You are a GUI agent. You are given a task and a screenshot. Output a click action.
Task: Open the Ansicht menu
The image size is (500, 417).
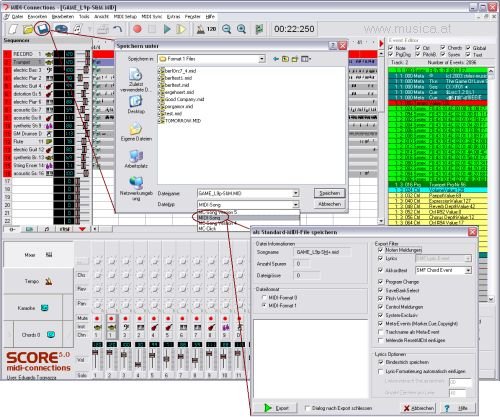pyautogui.click(x=101, y=16)
